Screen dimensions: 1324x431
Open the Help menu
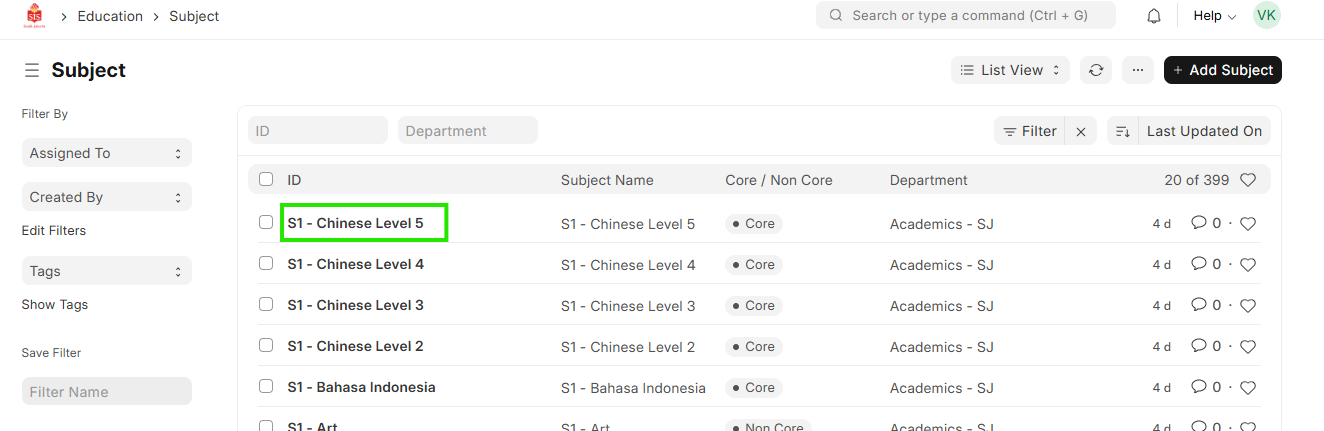point(1214,16)
